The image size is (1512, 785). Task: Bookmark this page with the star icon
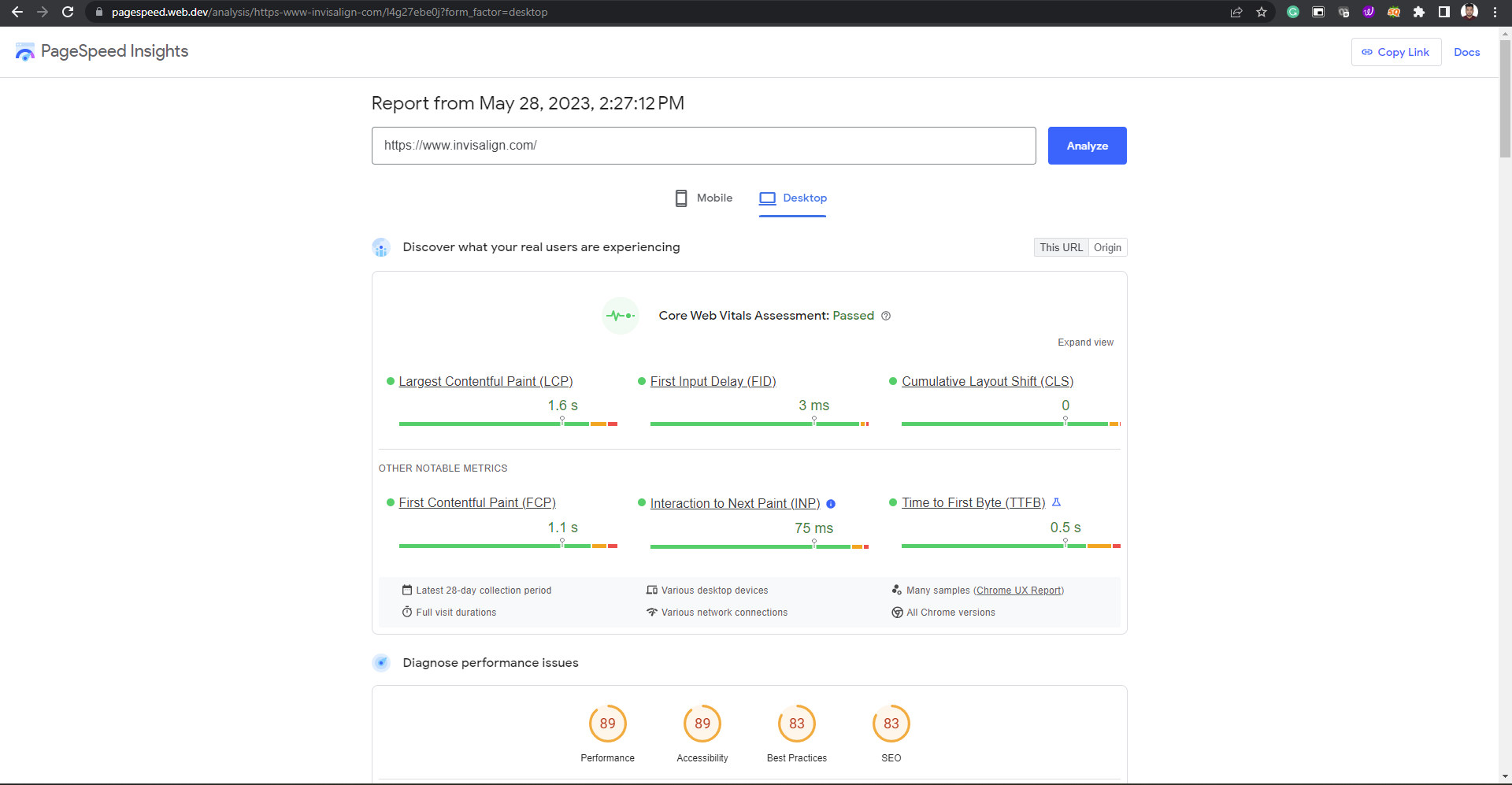1262,12
